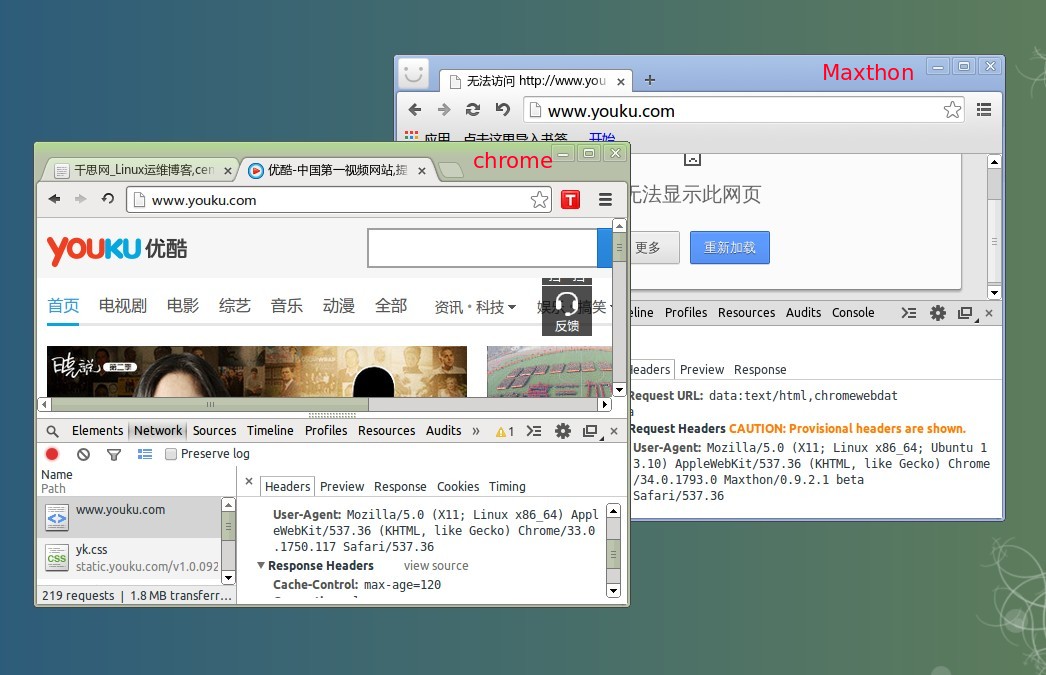Switch to Timing tab in request details
Screen dimensions: 1046x675
tap(507, 487)
